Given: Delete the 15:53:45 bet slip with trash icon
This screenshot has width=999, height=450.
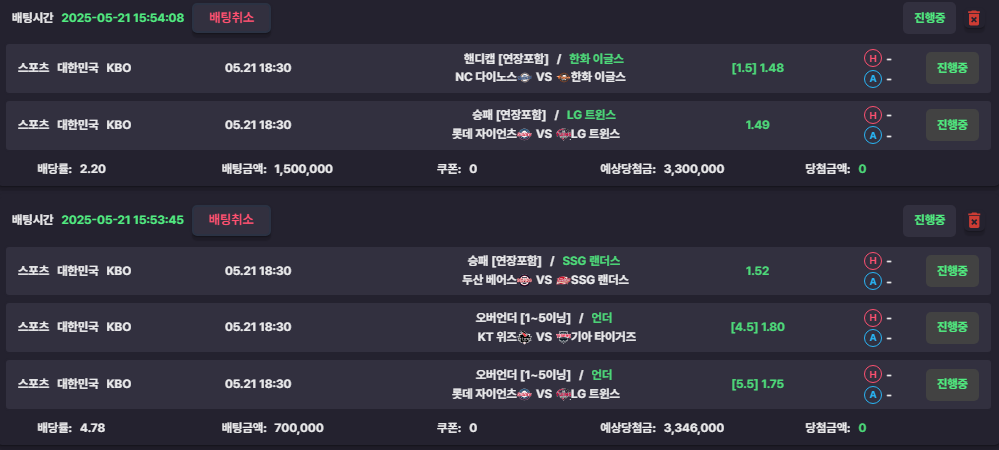Looking at the screenshot, I should [x=974, y=221].
